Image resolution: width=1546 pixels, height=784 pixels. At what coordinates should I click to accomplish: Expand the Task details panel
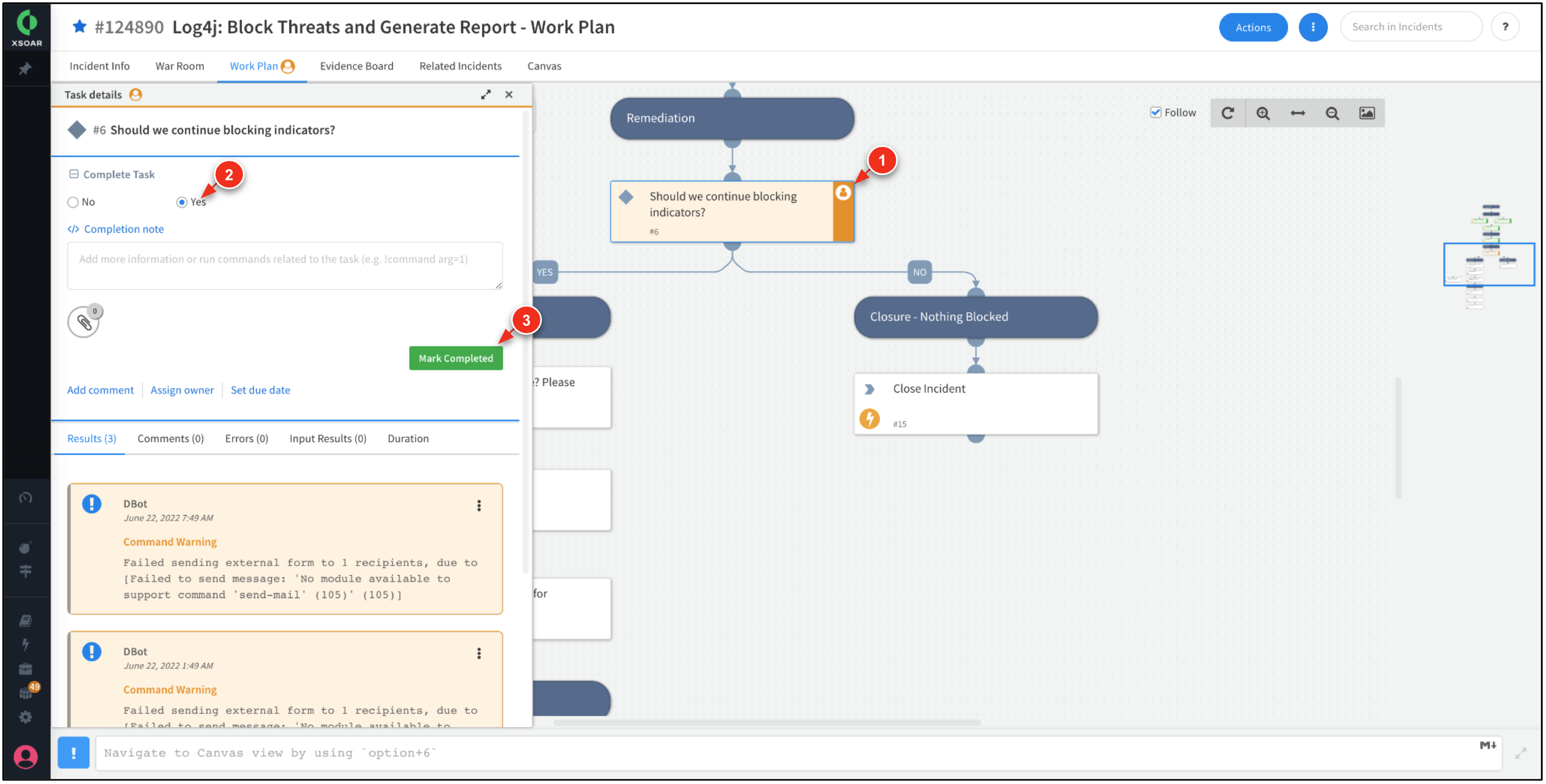[x=485, y=95]
